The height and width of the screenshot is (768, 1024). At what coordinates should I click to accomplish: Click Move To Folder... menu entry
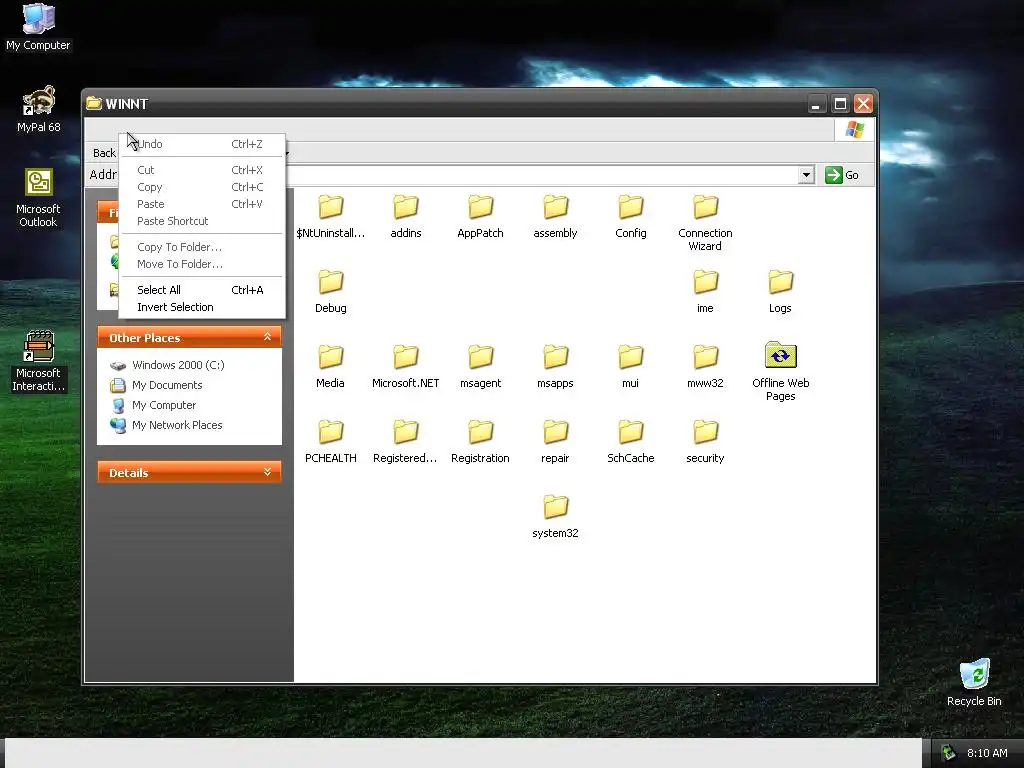coord(202,264)
